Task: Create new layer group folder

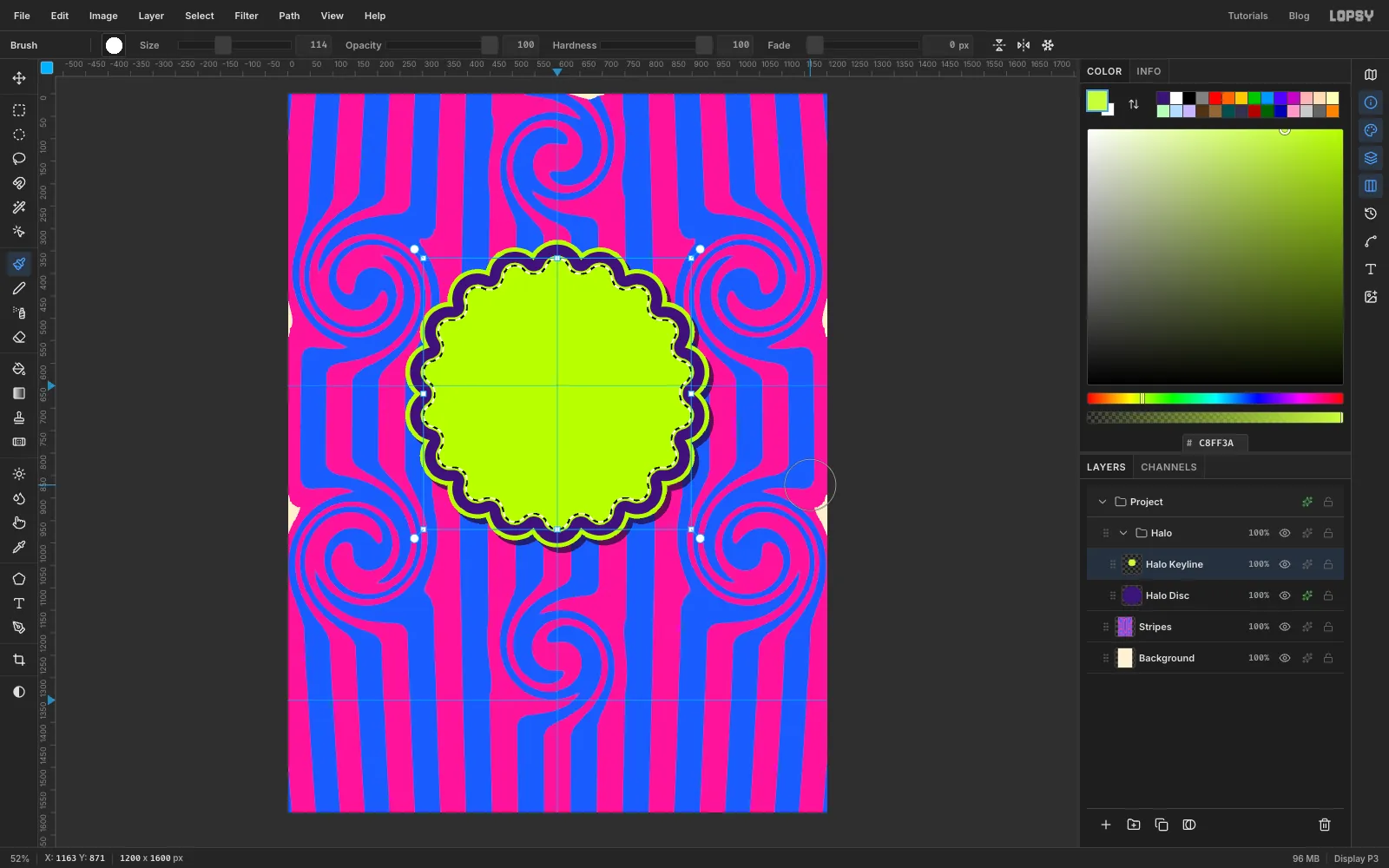Action: pyautogui.click(x=1134, y=825)
